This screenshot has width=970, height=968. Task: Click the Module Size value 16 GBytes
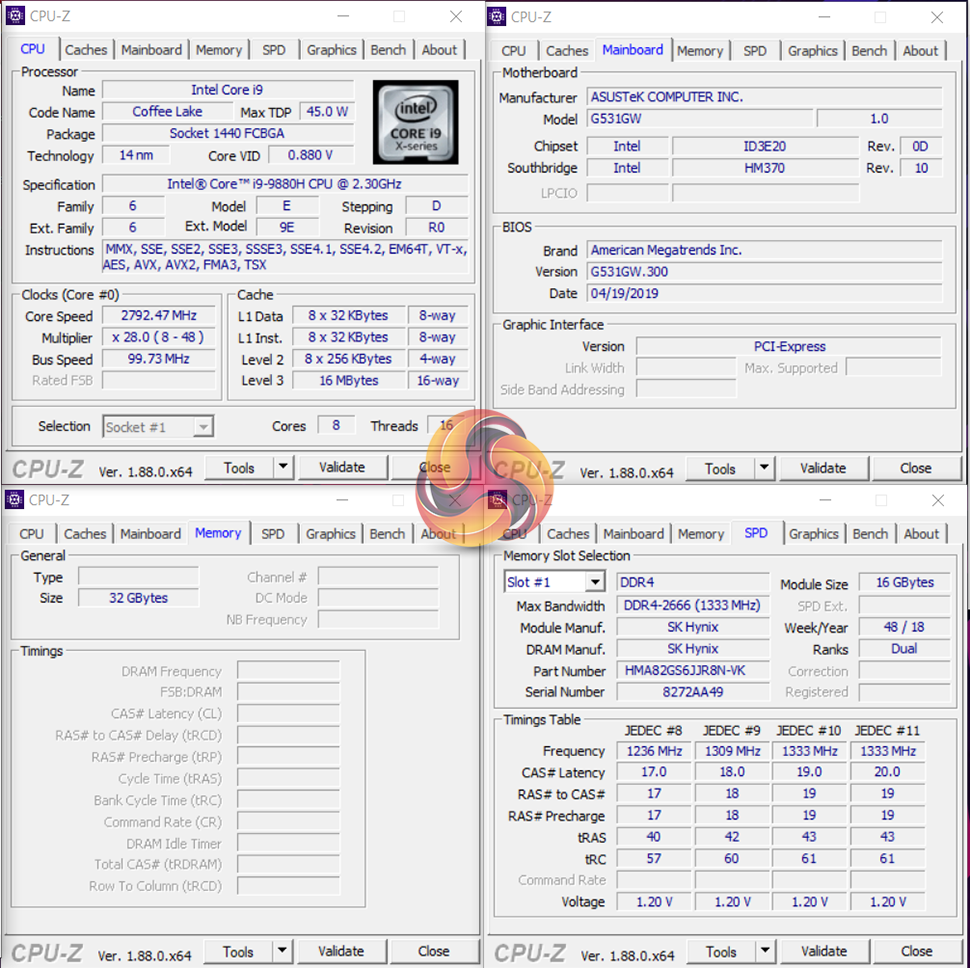pyautogui.click(x=904, y=582)
